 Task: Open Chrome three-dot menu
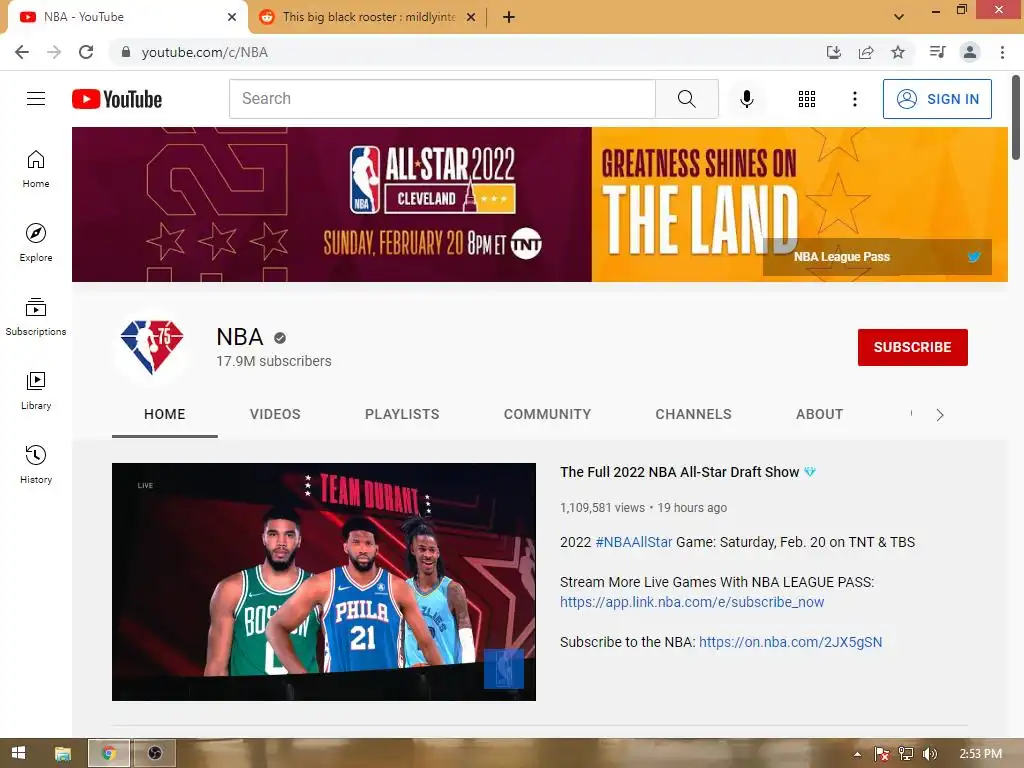click(1002, 52)
